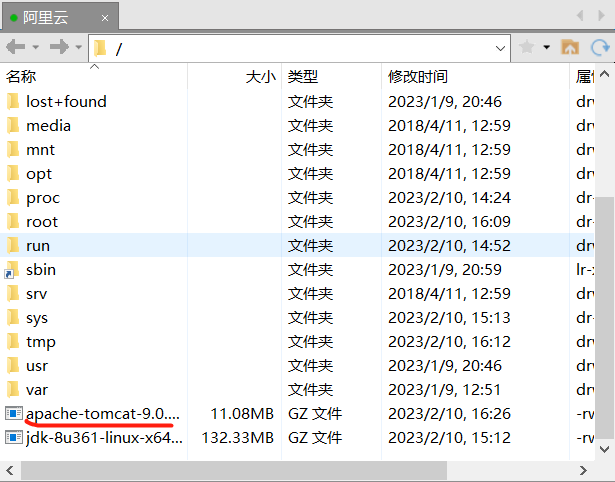Viewport: 615px width, 482px height.
Task: Click the opt folder name
Action: 39,174
